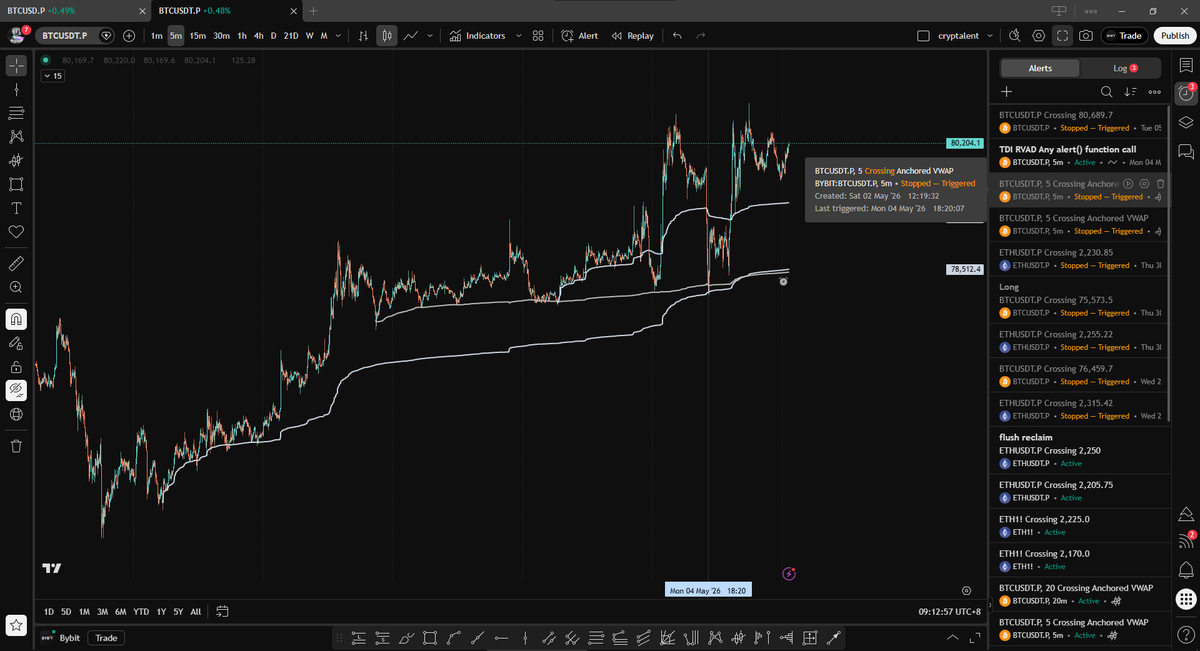Toggle the magnet mode icon

[x=16, y=319]
